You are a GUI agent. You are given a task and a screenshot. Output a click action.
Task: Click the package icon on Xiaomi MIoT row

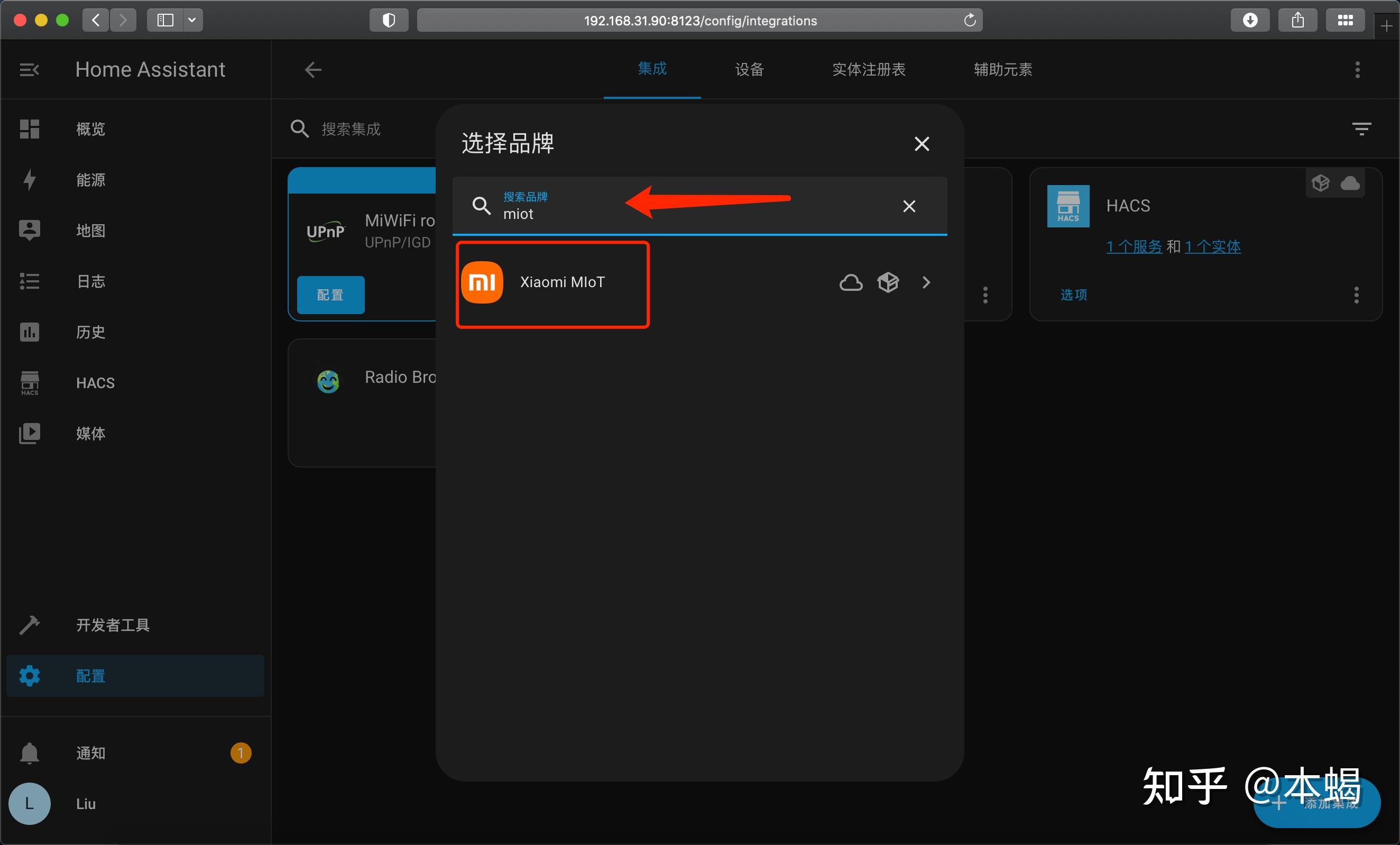coord(888,282)
